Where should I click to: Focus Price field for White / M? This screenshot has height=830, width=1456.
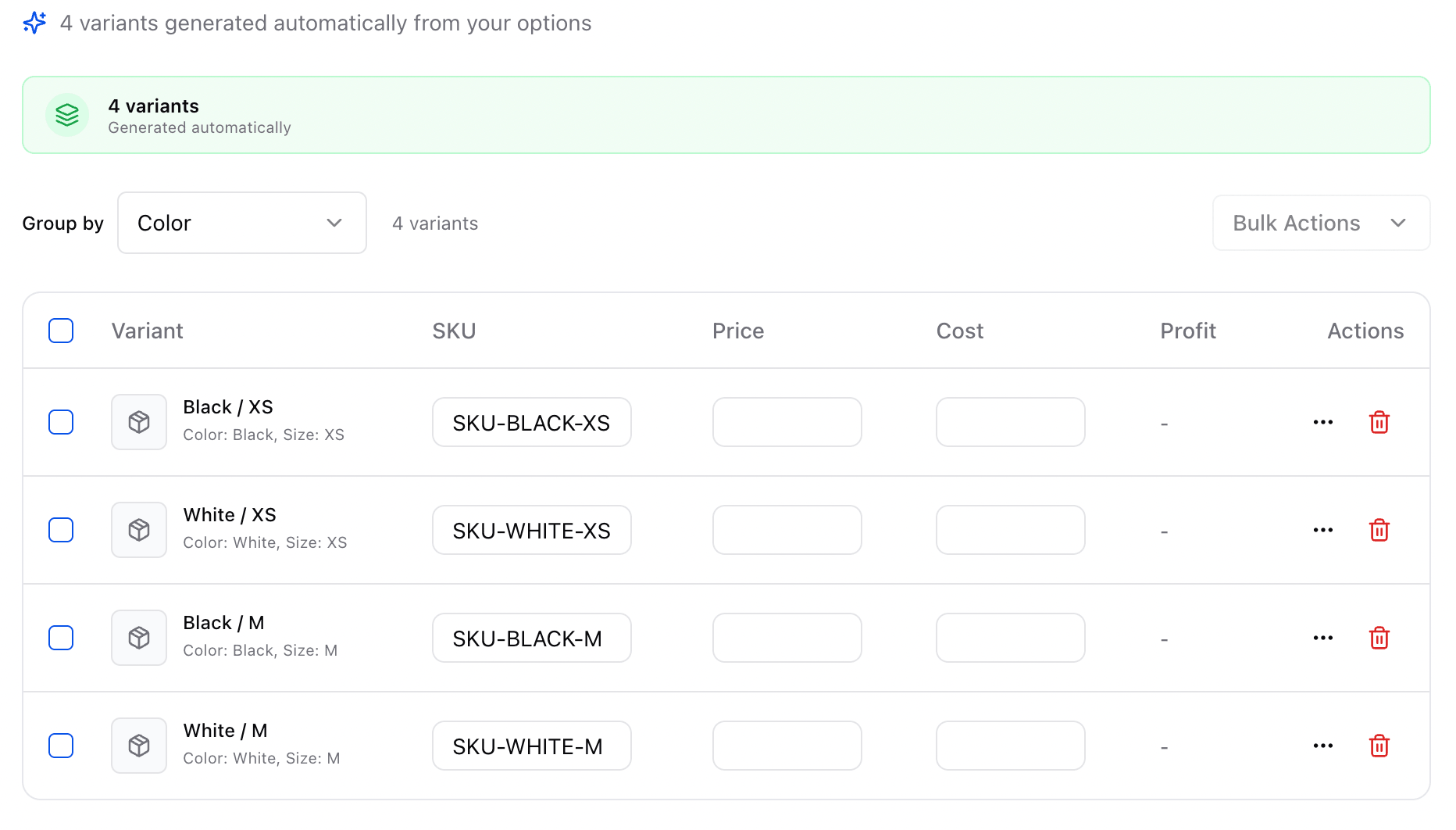[x=787, y=746]
